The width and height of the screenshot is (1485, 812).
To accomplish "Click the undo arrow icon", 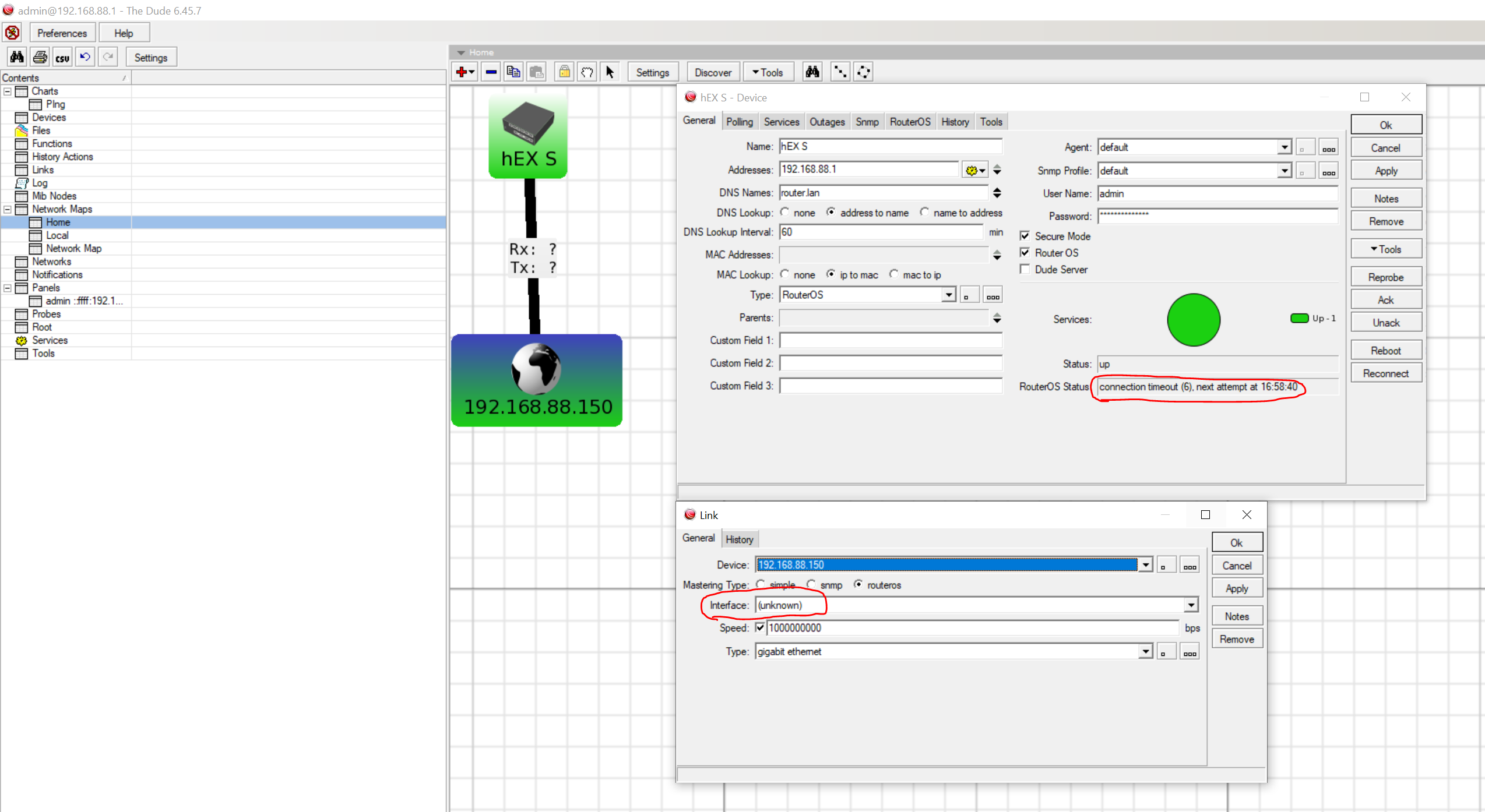I will click(x=85, y=57).
